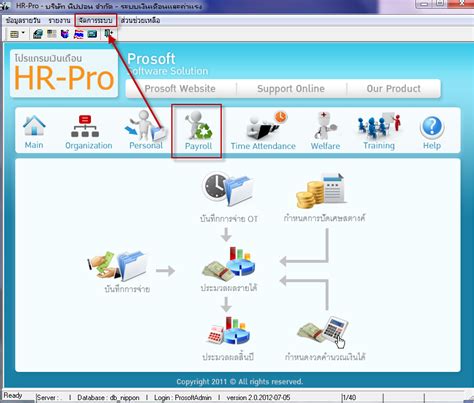Open the Welfare module
Viewport: 474px width, 403px height.
[325, 131]
